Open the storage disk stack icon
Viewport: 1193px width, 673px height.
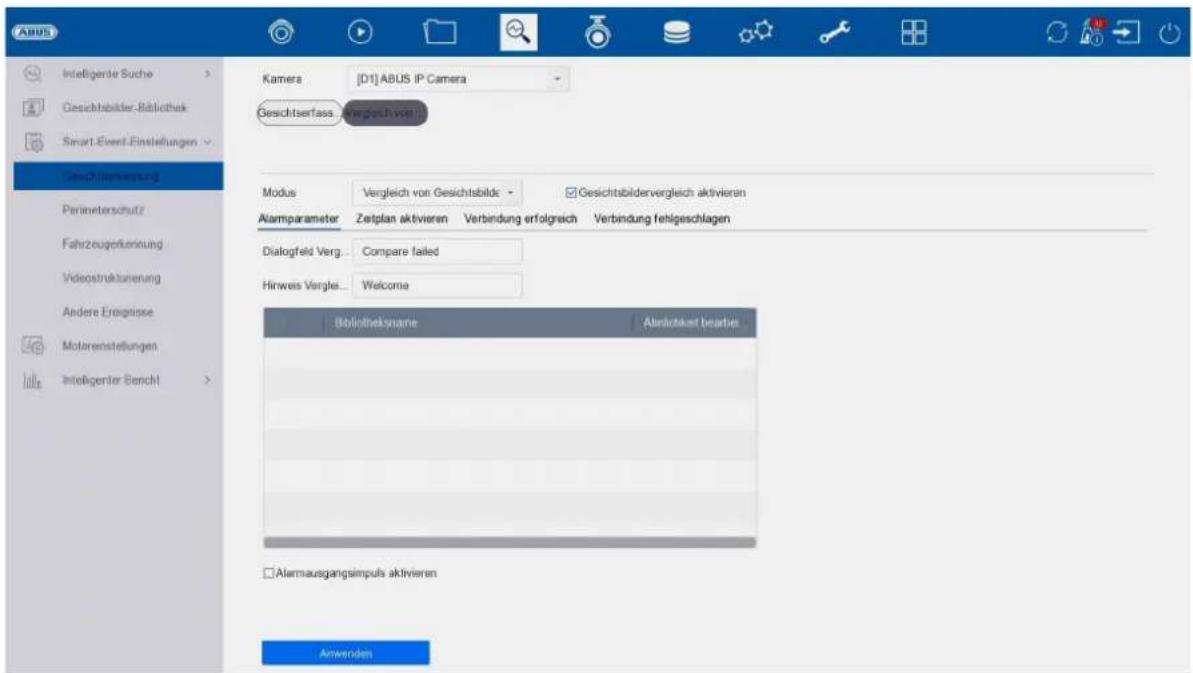(x=676, y=32)
